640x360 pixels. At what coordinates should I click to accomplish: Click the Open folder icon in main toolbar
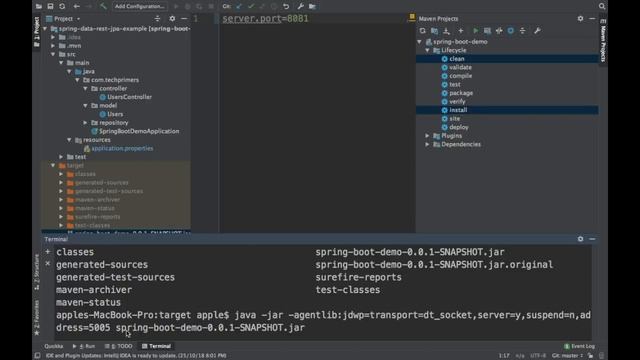point(39,6)
